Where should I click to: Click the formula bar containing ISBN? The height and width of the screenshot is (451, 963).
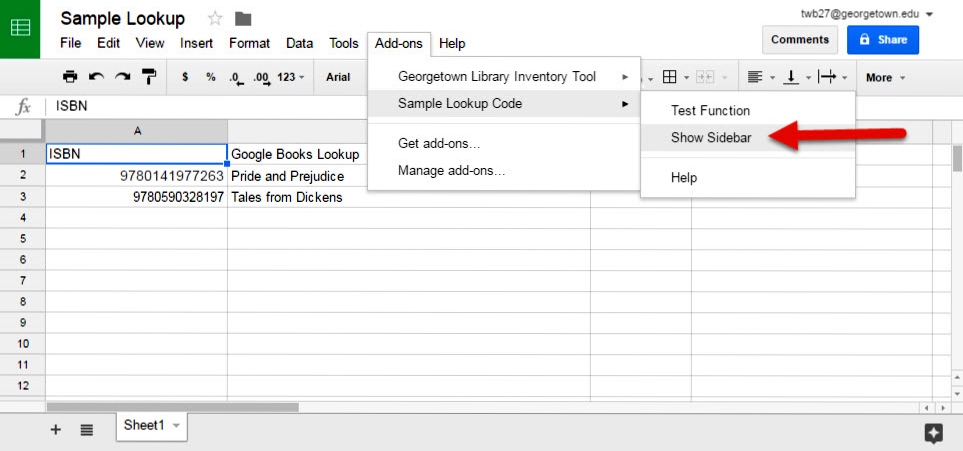(x=209, y=106)
